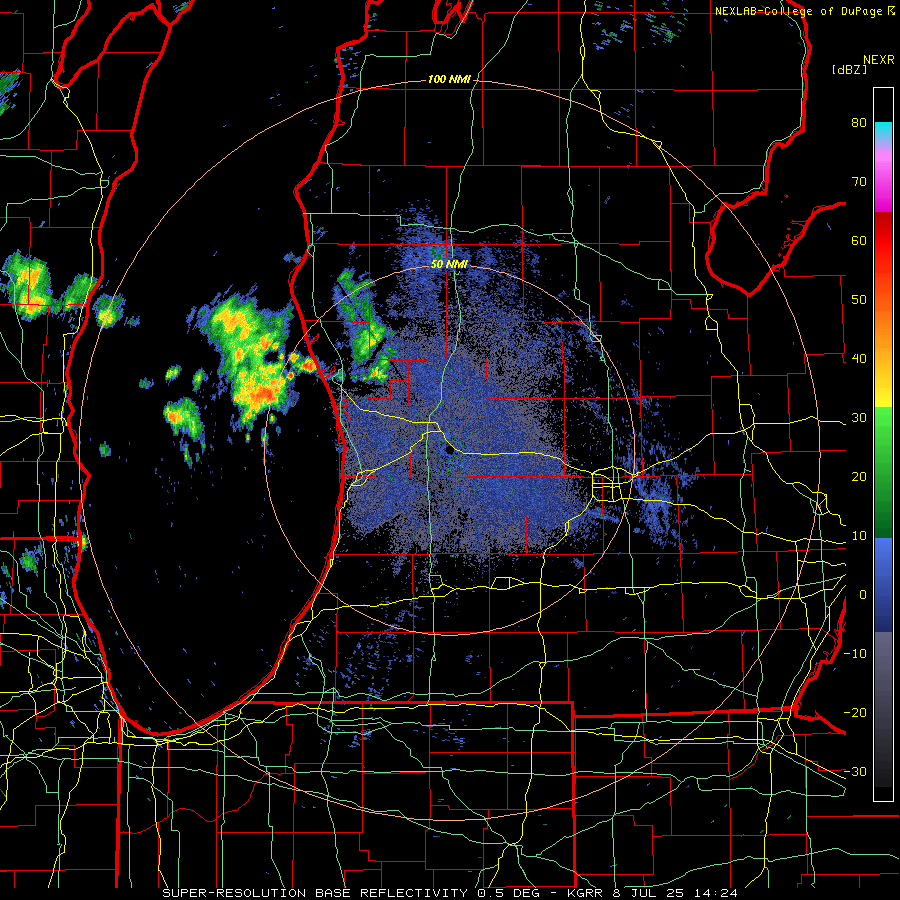900x900 pixels.
Task: Click the 10 value on the dBZ scale
Action: (x=859, y=536)
